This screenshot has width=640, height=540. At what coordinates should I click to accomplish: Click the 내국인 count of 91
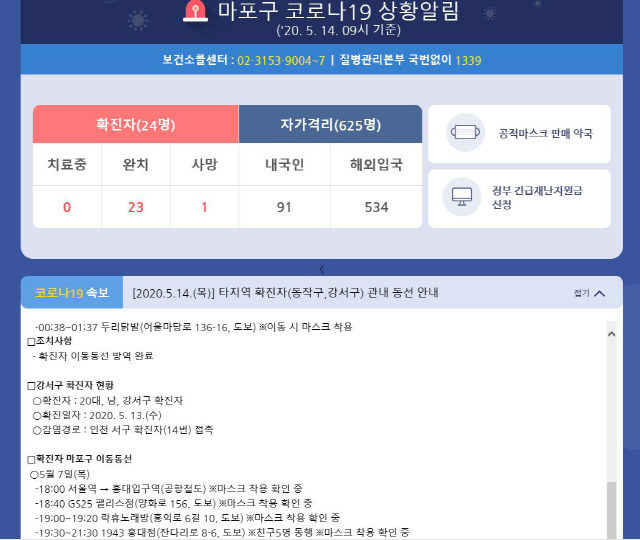(284, 207)
